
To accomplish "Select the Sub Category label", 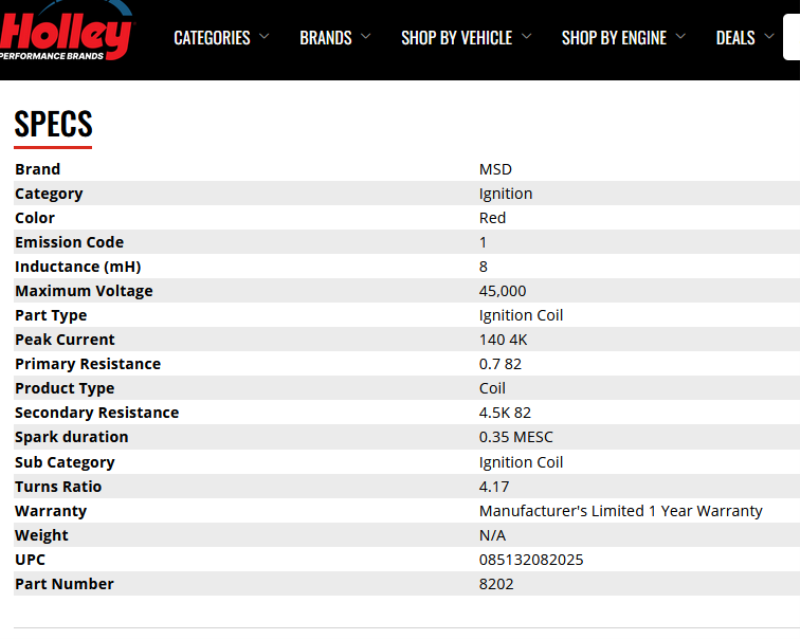I will click(65, 462).
